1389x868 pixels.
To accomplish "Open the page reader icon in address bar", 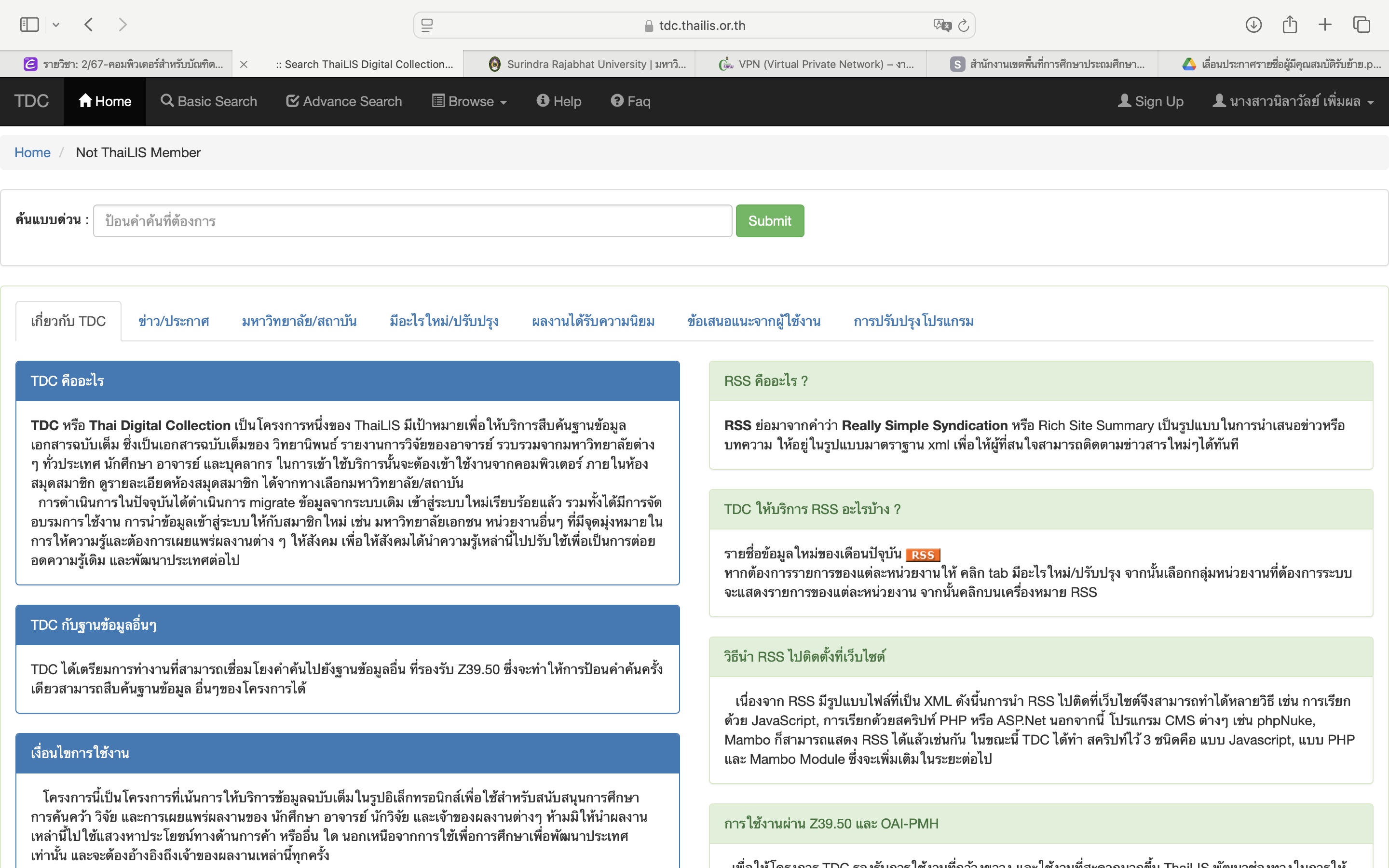I will (x=427, y=25).
